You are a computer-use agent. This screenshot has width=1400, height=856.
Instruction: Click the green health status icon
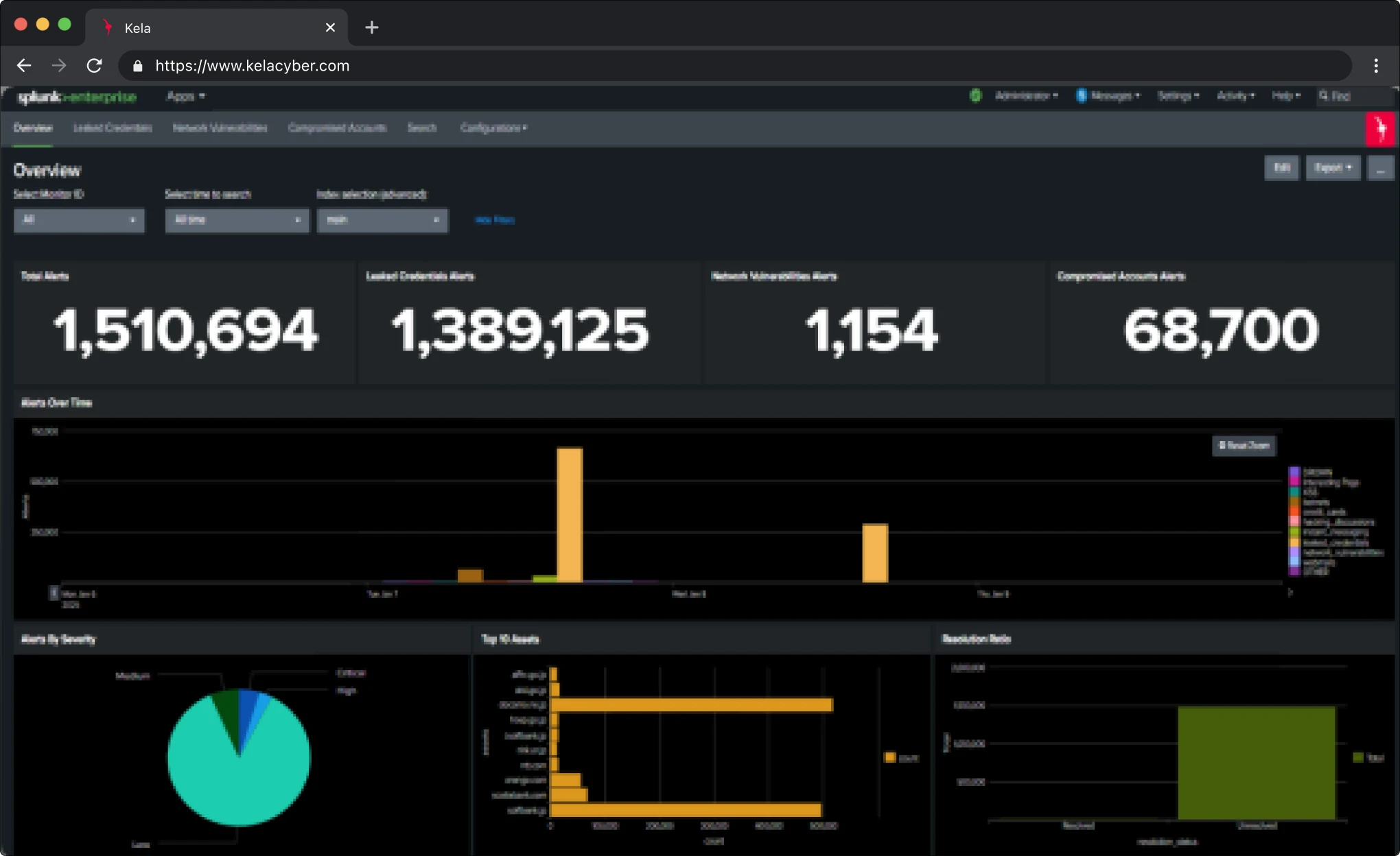click(975, 96)
